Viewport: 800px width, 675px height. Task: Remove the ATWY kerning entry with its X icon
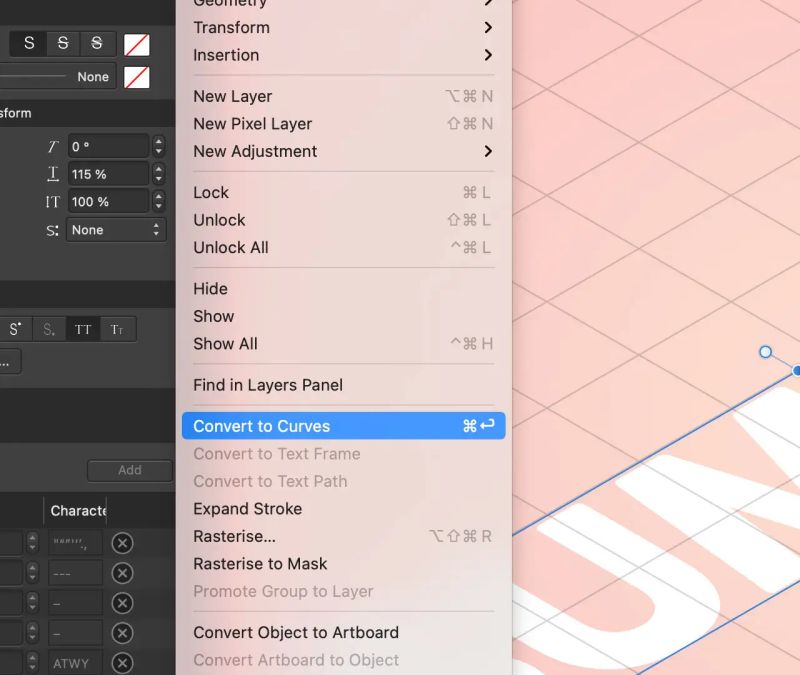point(122,663)
